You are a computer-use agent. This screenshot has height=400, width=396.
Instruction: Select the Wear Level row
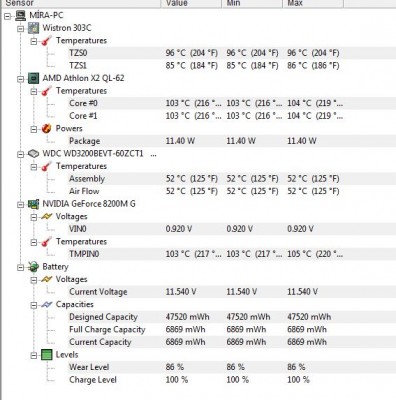206,367
